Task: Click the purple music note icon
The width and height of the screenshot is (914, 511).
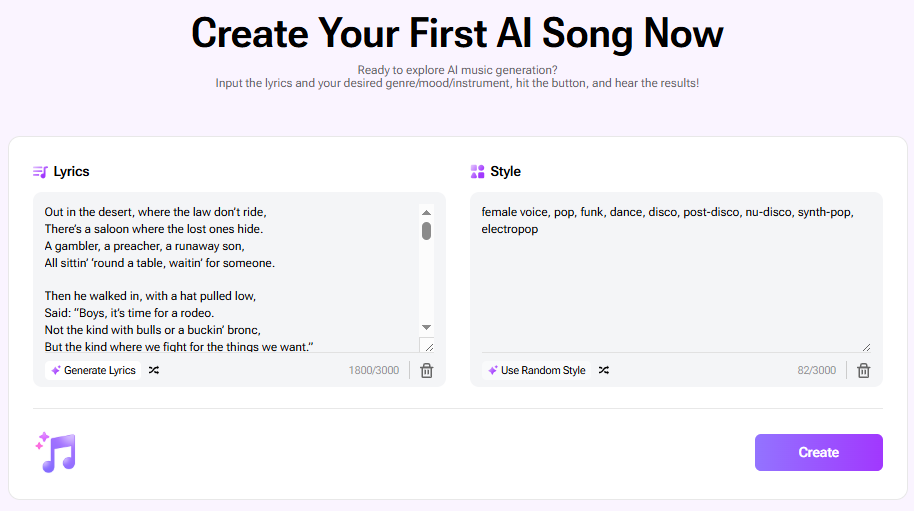Action: [56, 452]
